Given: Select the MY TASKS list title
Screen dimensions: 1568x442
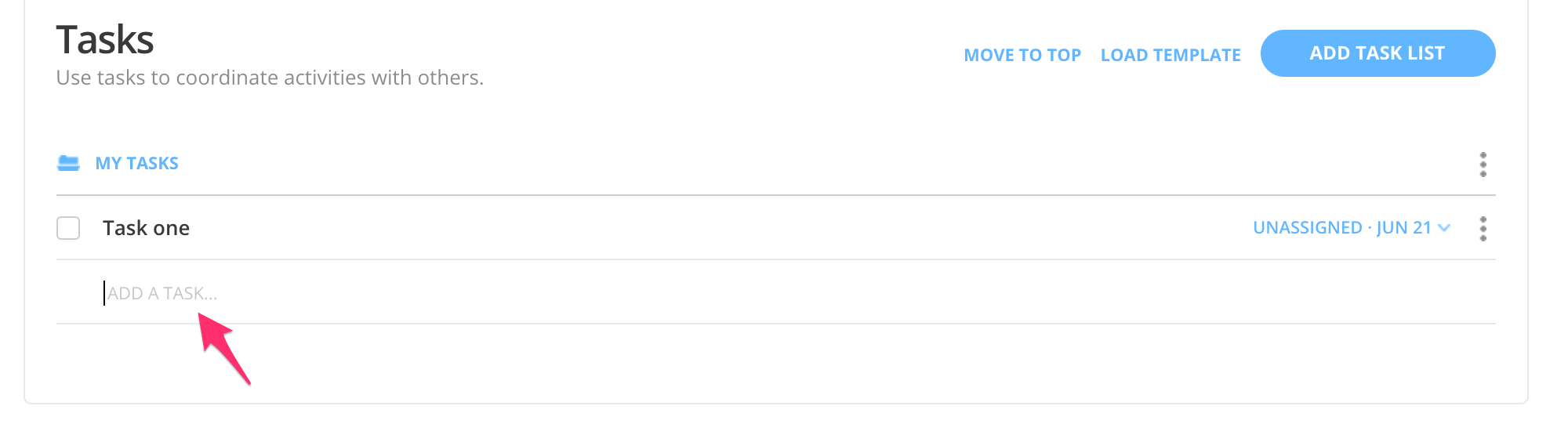Looking at the screenshot, I should (136, 163).
